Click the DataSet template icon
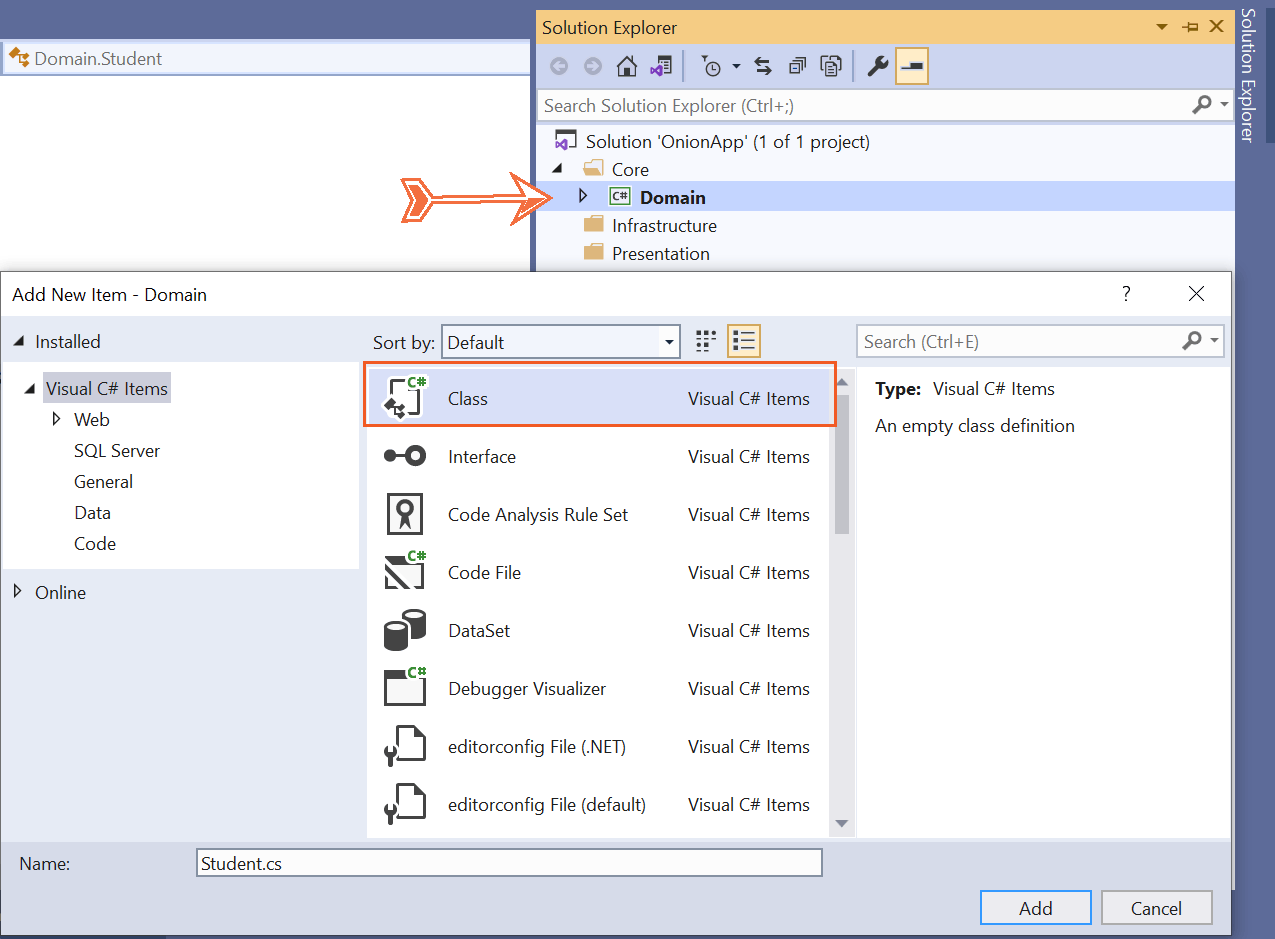1275x939 pixels. pos(405,630)
